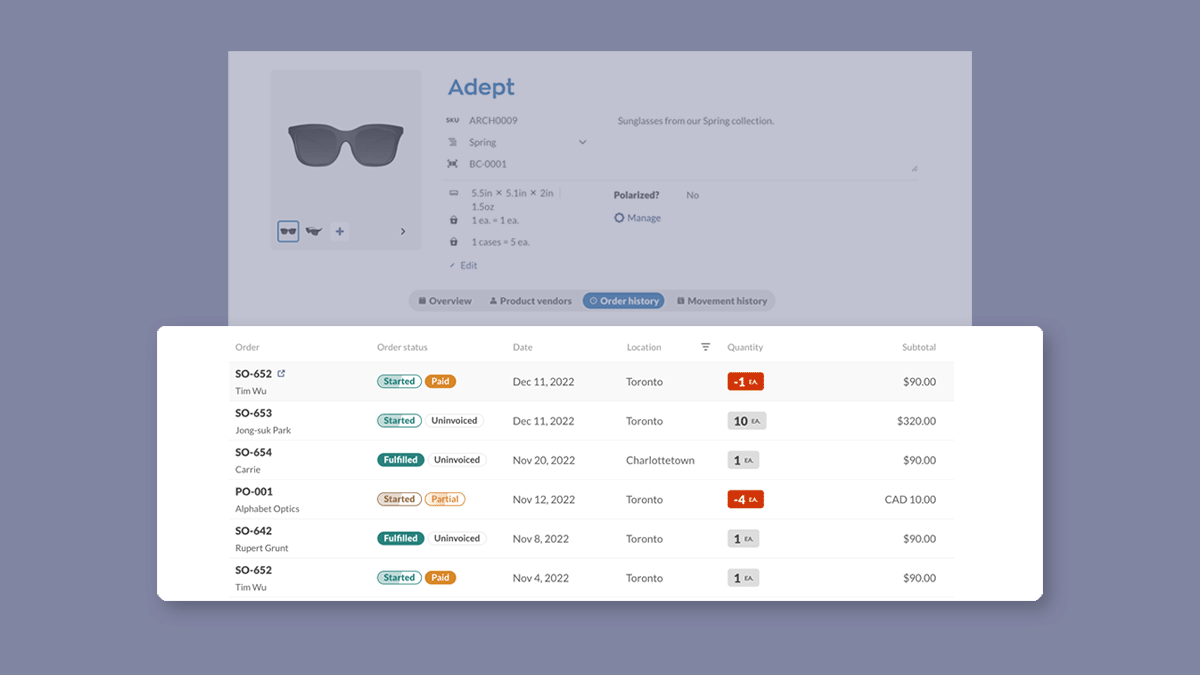Click the Manage circle icon under Polarized
This screenshot has height=675, width=1200.
(620, 217)
